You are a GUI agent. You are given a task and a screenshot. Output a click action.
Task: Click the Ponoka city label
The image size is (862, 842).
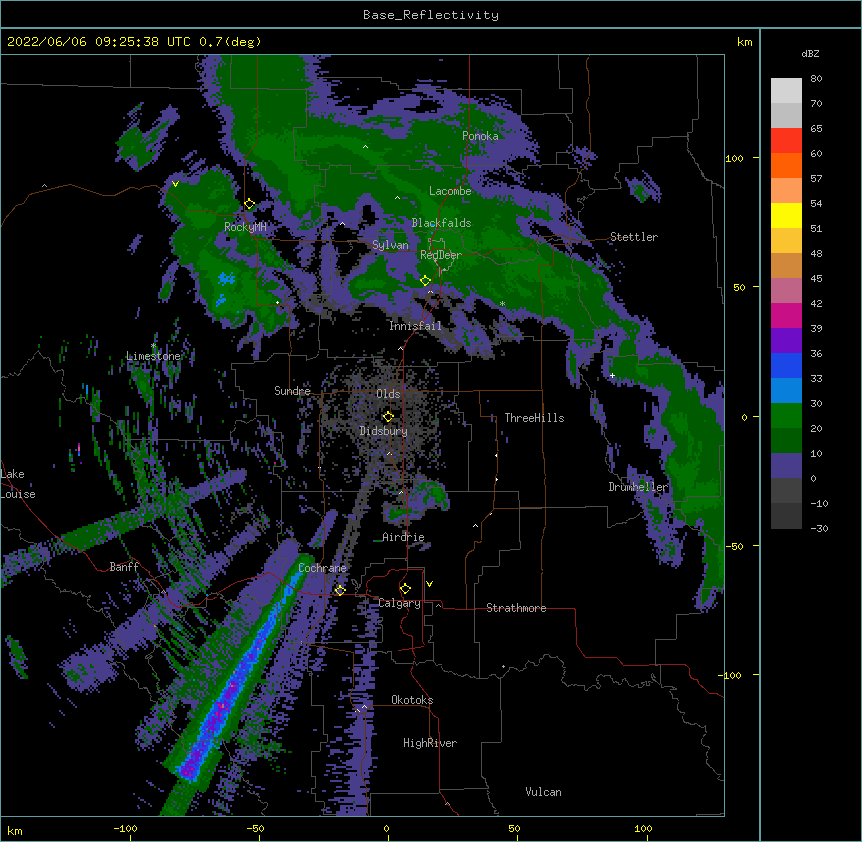coord(480,136)
